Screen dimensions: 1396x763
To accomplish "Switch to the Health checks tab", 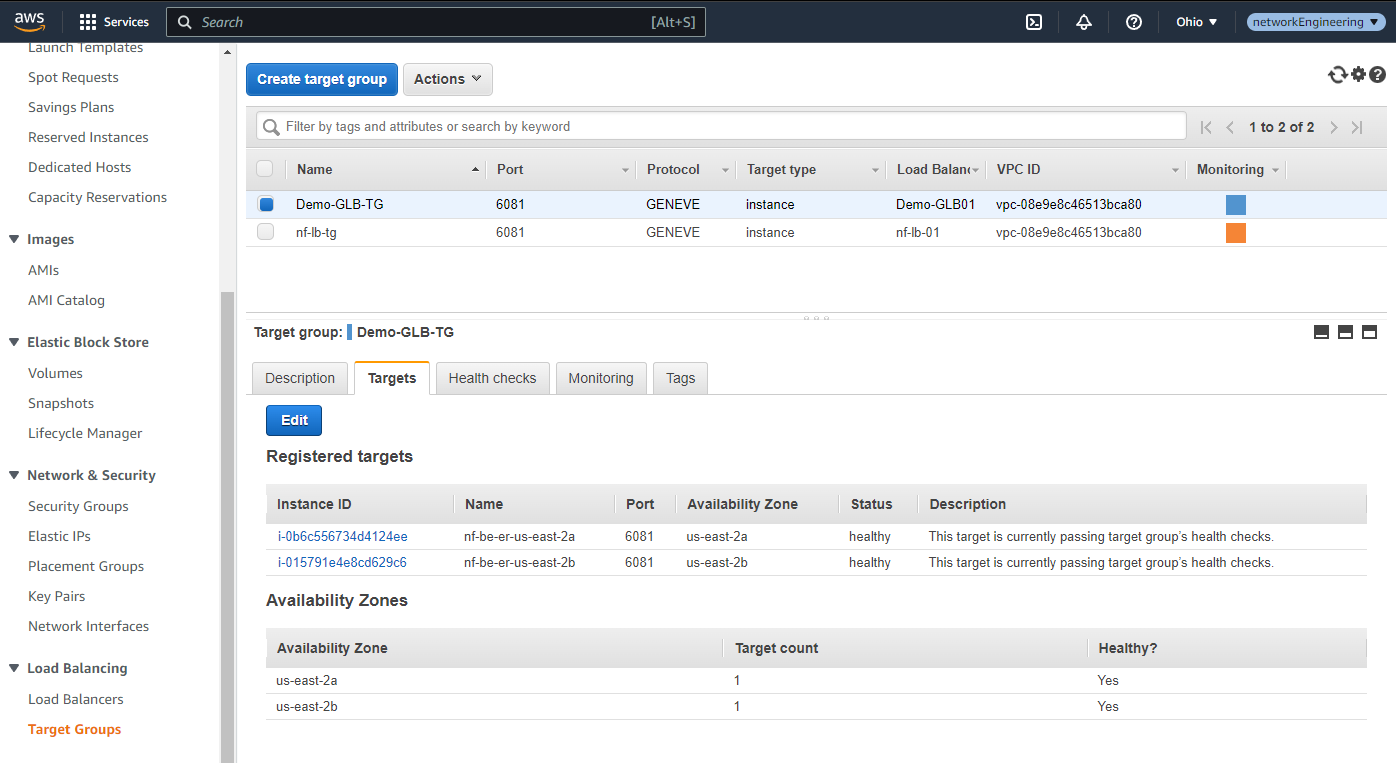I will click(492, 378).
